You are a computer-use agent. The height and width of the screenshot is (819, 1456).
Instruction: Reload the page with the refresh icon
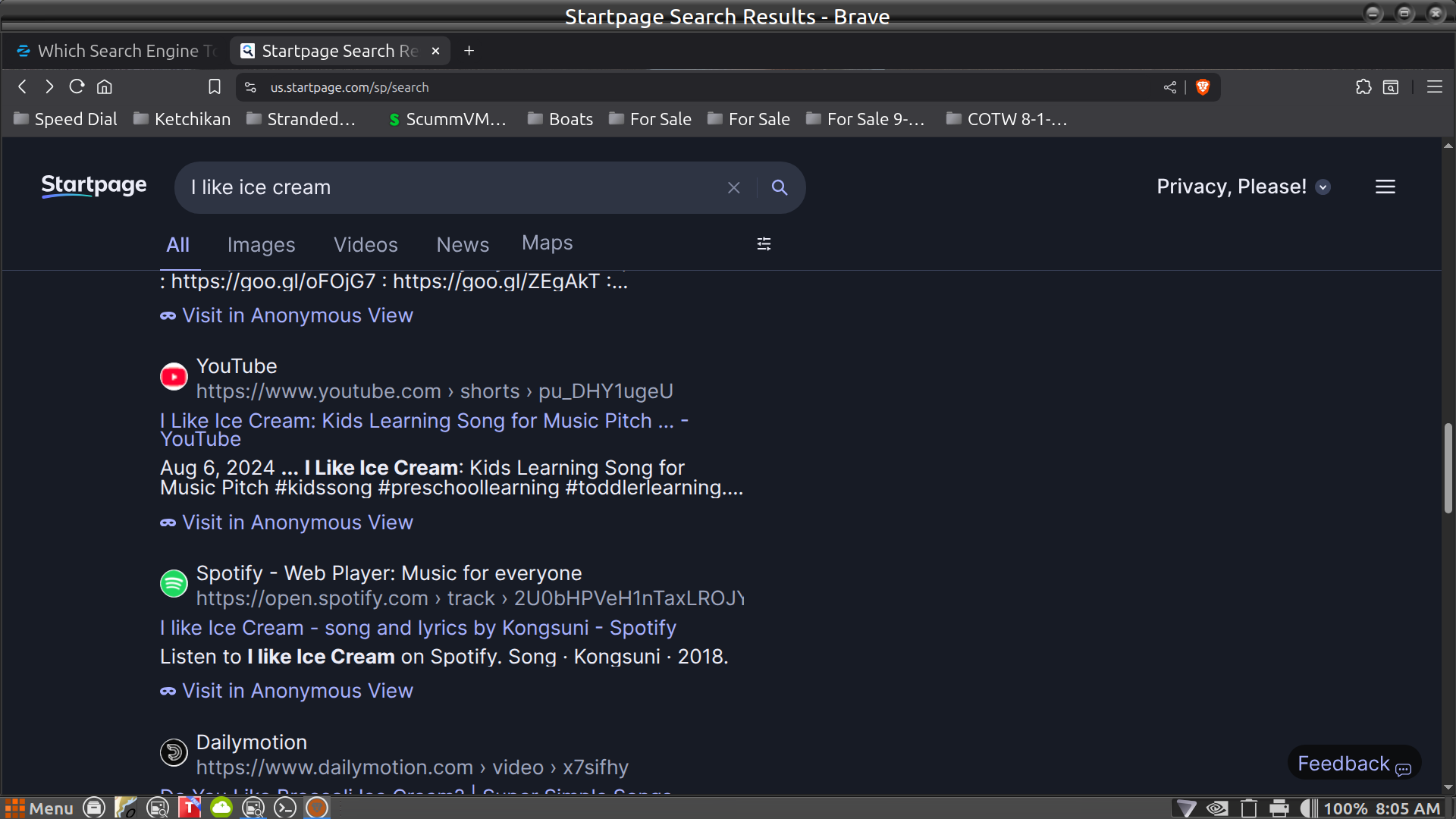pos(77,86)
